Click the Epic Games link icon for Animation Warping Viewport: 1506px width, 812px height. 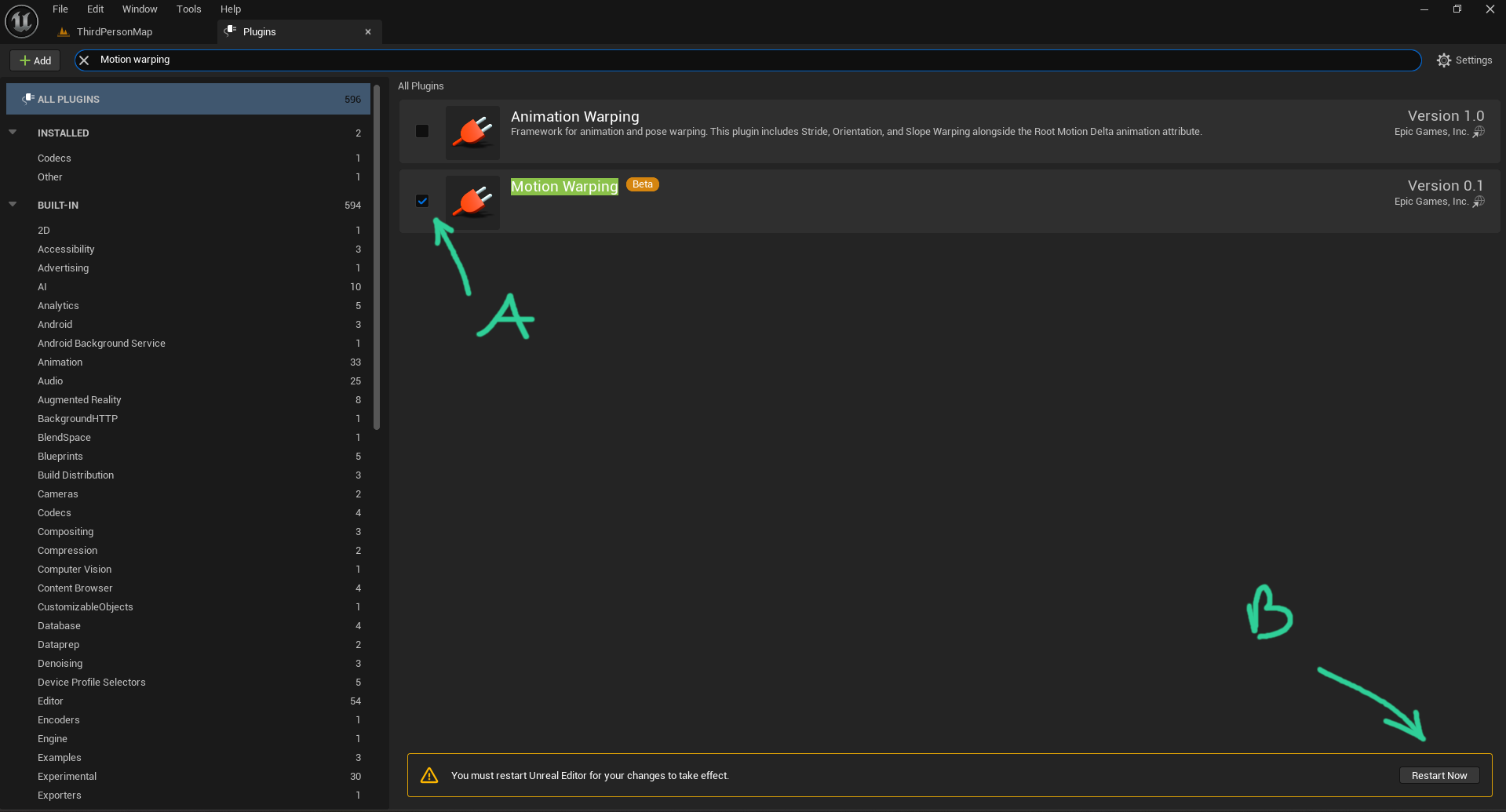1479,132
